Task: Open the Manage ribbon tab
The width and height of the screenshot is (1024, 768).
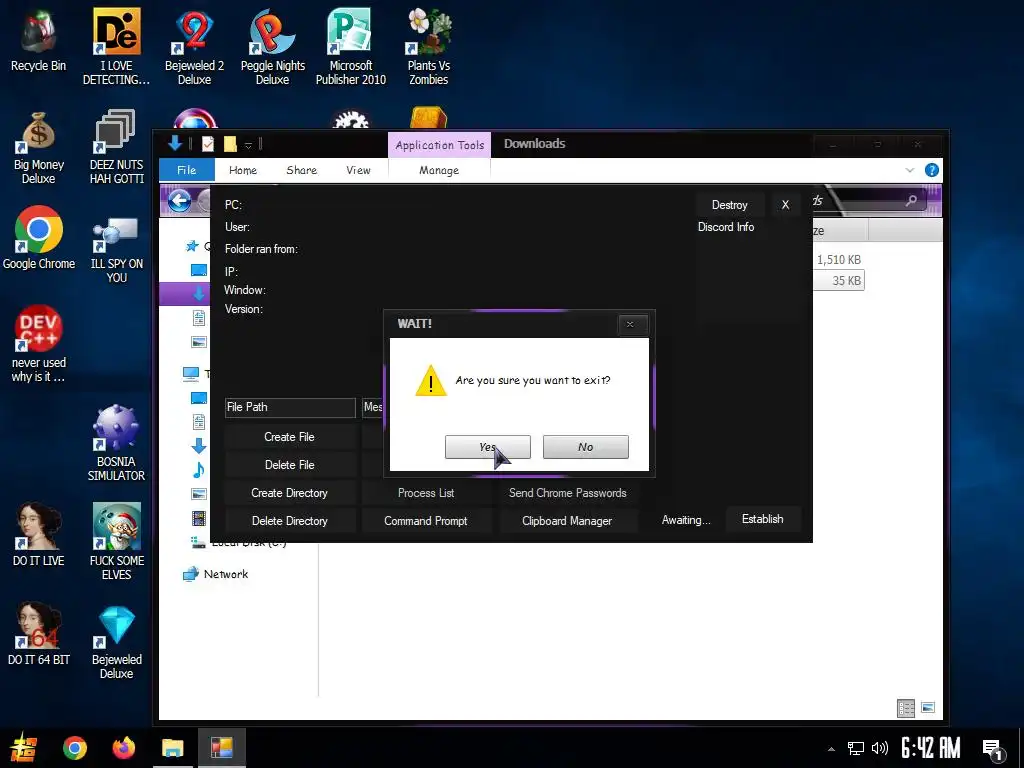Action: click(439, 170)
